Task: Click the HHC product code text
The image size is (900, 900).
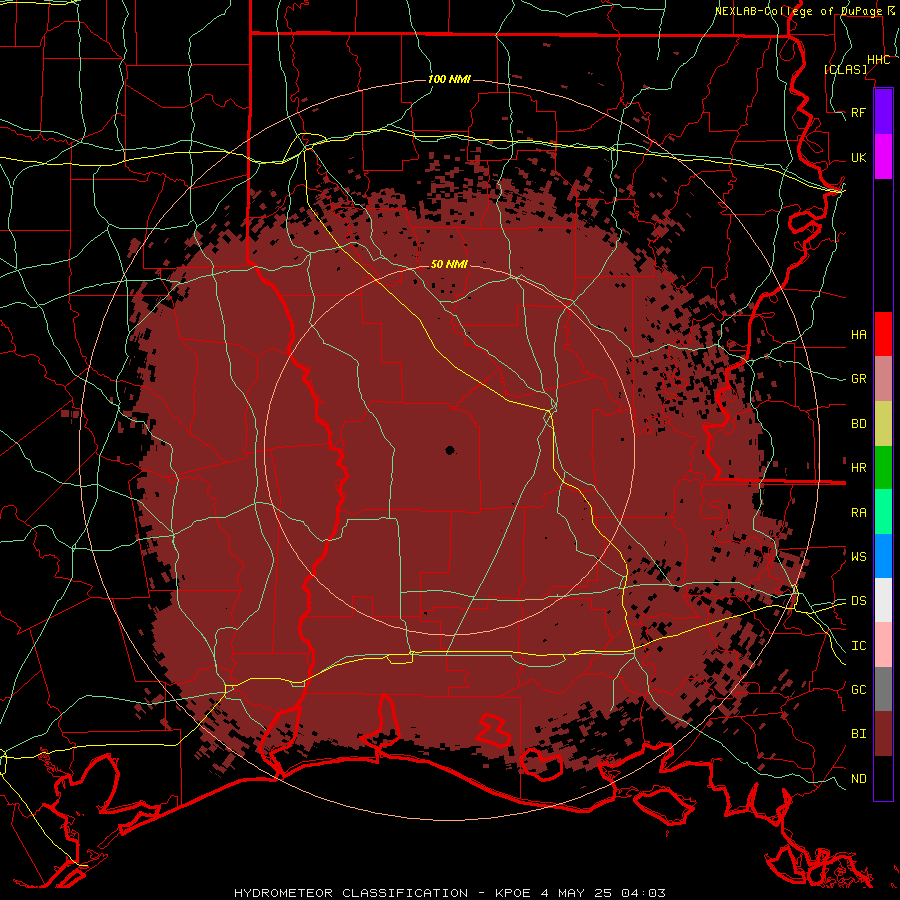Action: pyautogui.click(x=878, y=60)
